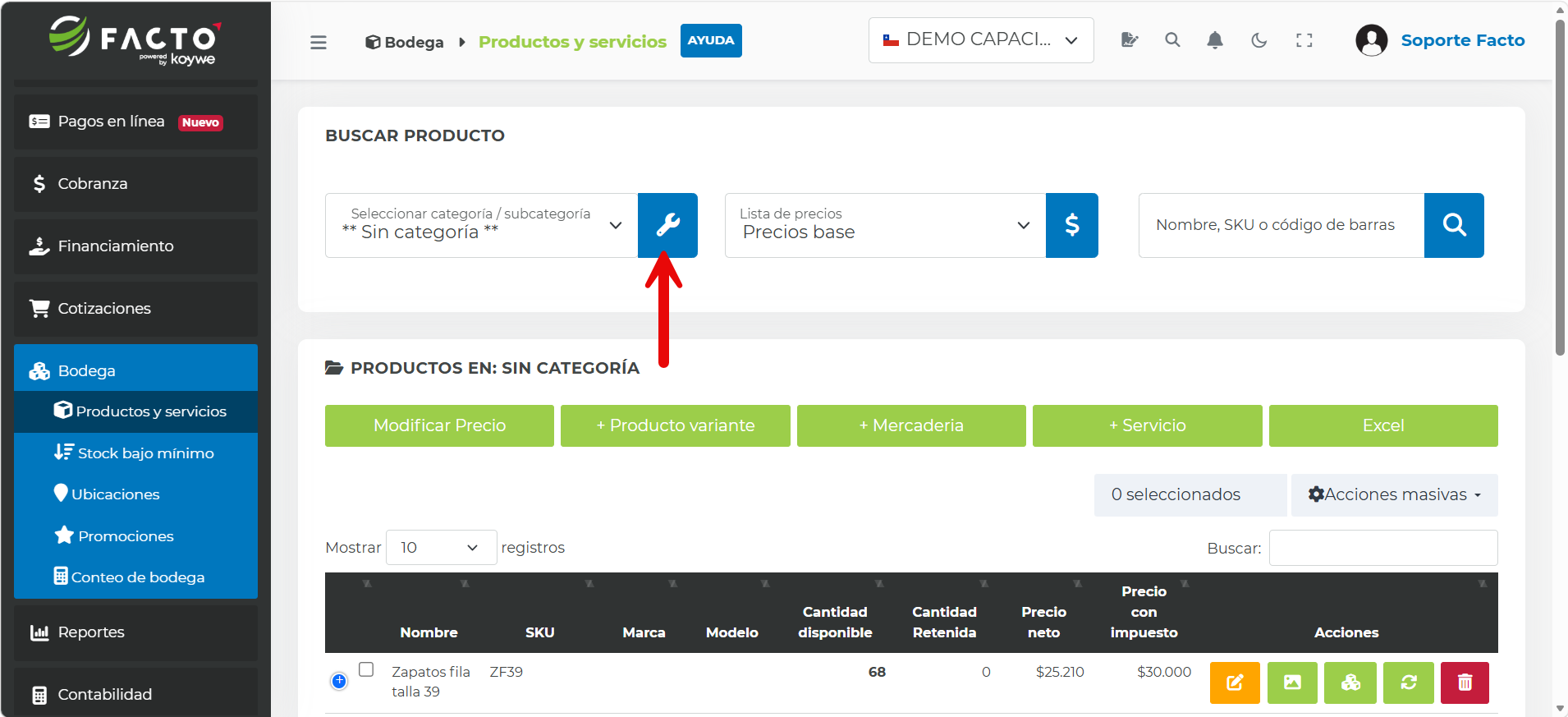Click the 0 seleccionados indicator
The height and width of the screenshot is (717, 1568).
pyautogui.click(x=1190, y=494)
